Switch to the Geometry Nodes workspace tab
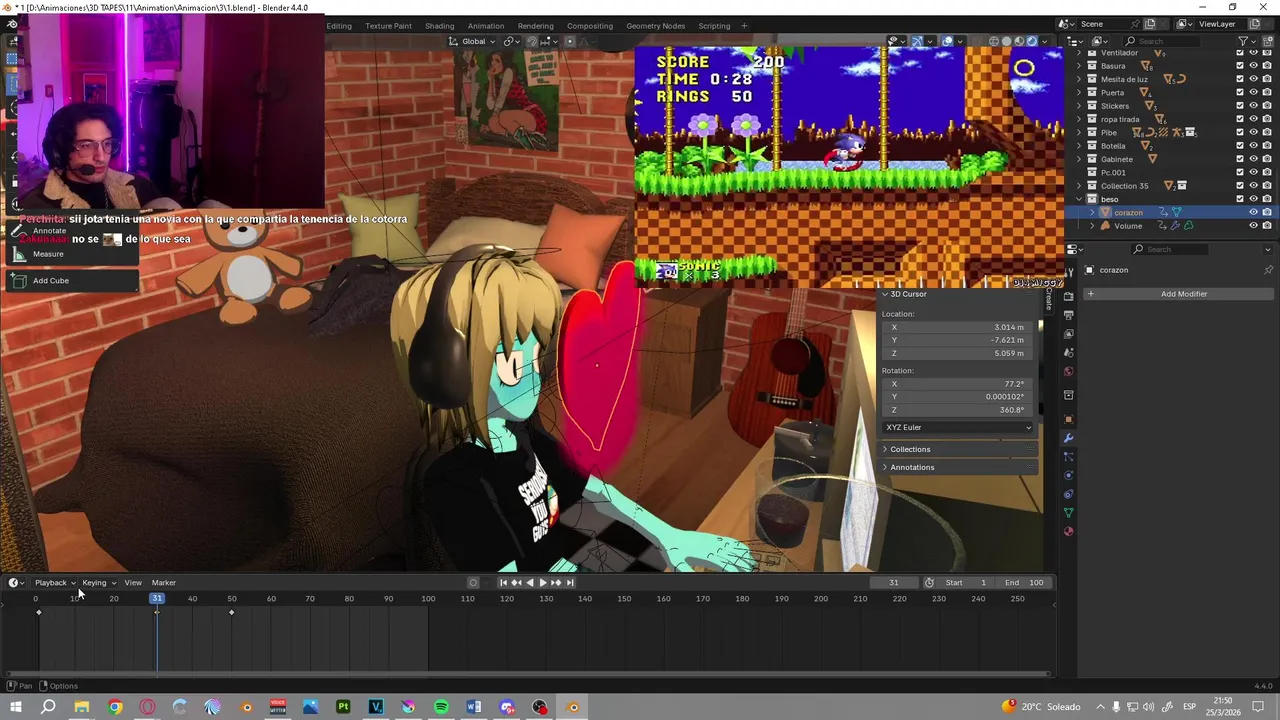 click(x=655, y=26)
